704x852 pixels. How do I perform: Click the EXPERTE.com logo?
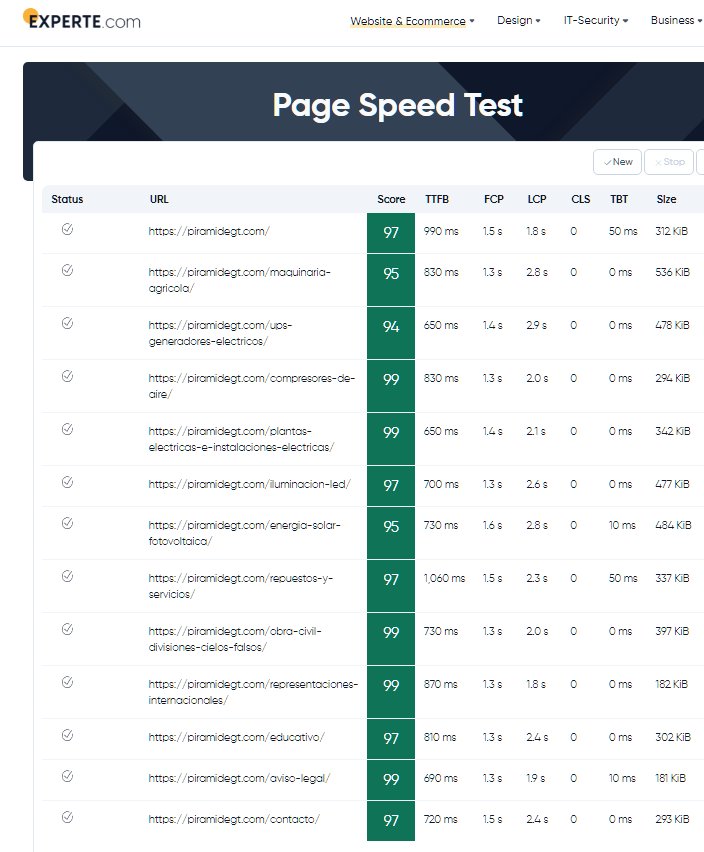coord(82,20)
